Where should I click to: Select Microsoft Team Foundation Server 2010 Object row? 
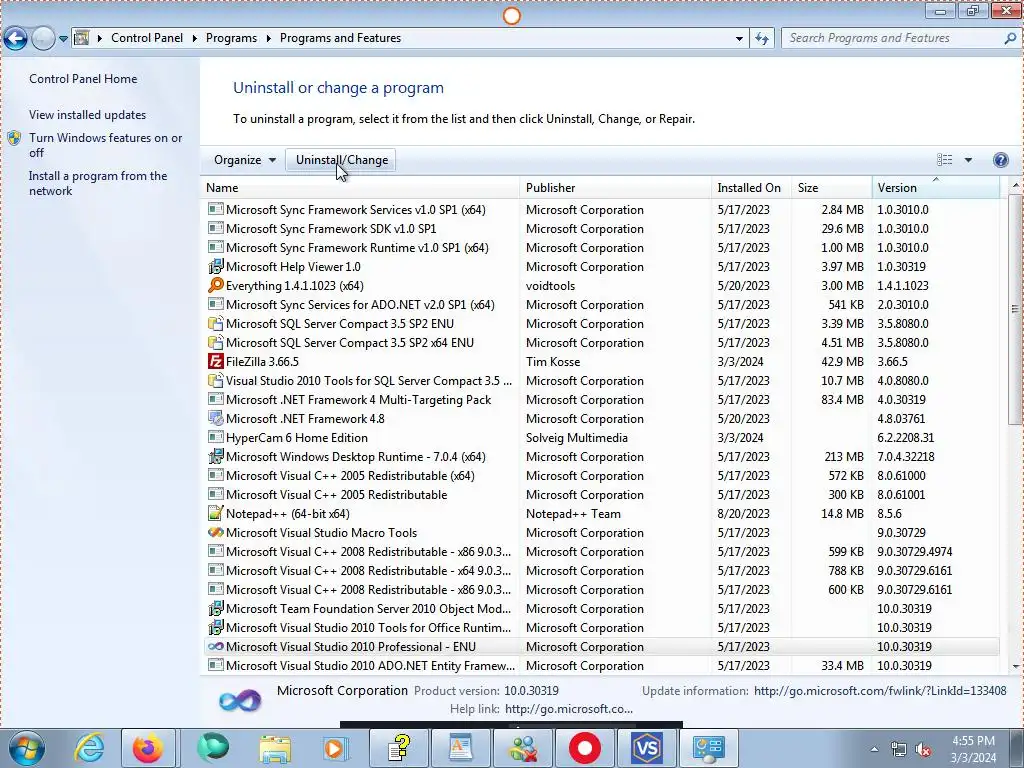(x=603, y=609)
